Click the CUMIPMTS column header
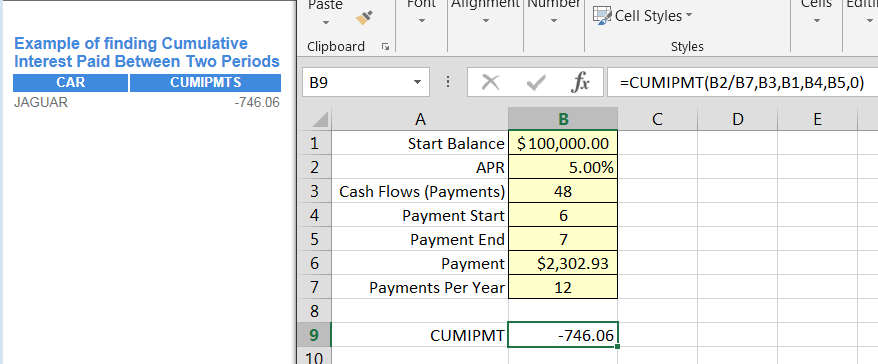The height and width of the screenshot is (364, 878). click(206, 83)
